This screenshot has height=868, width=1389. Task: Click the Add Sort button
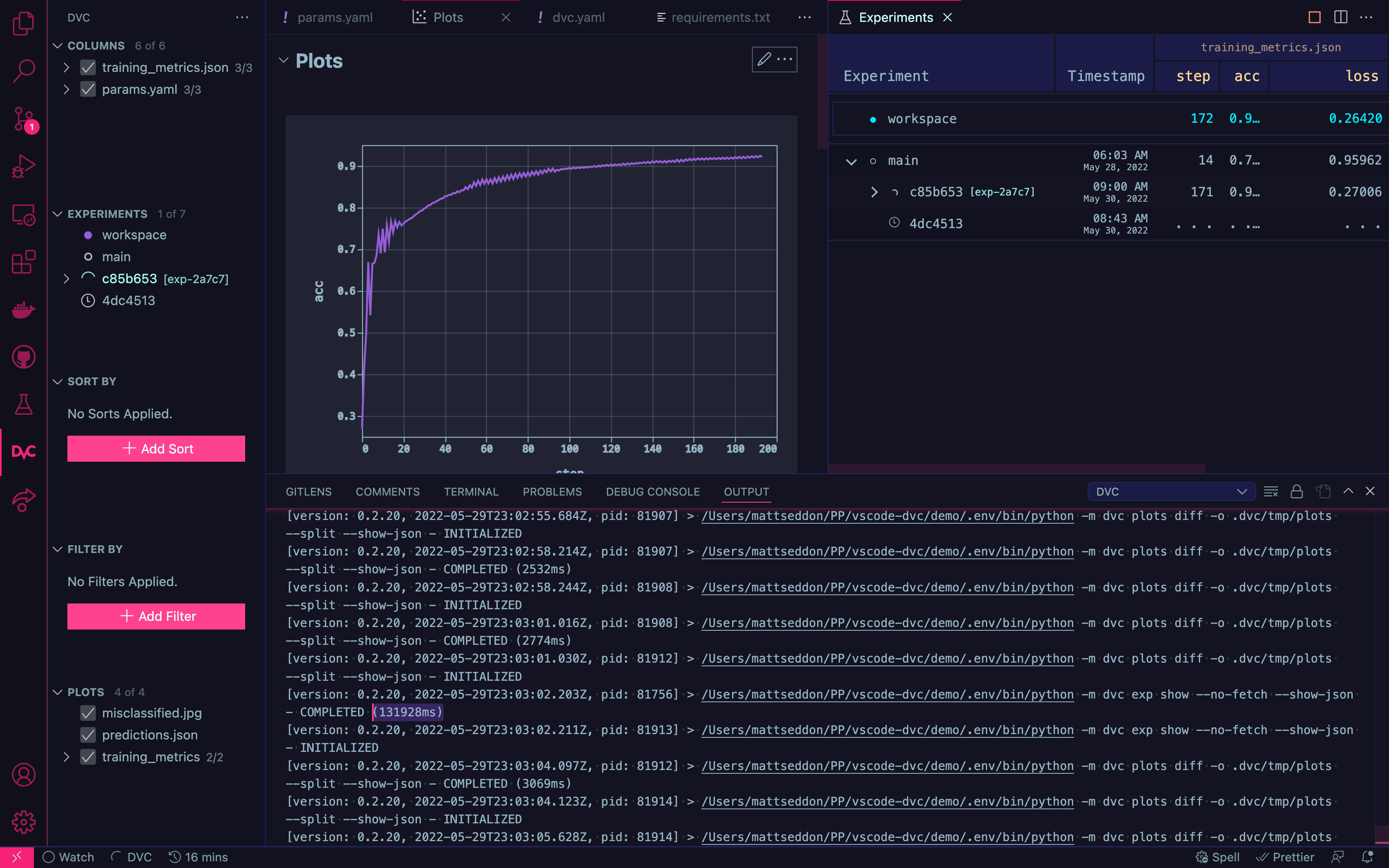tap(156, 448)
